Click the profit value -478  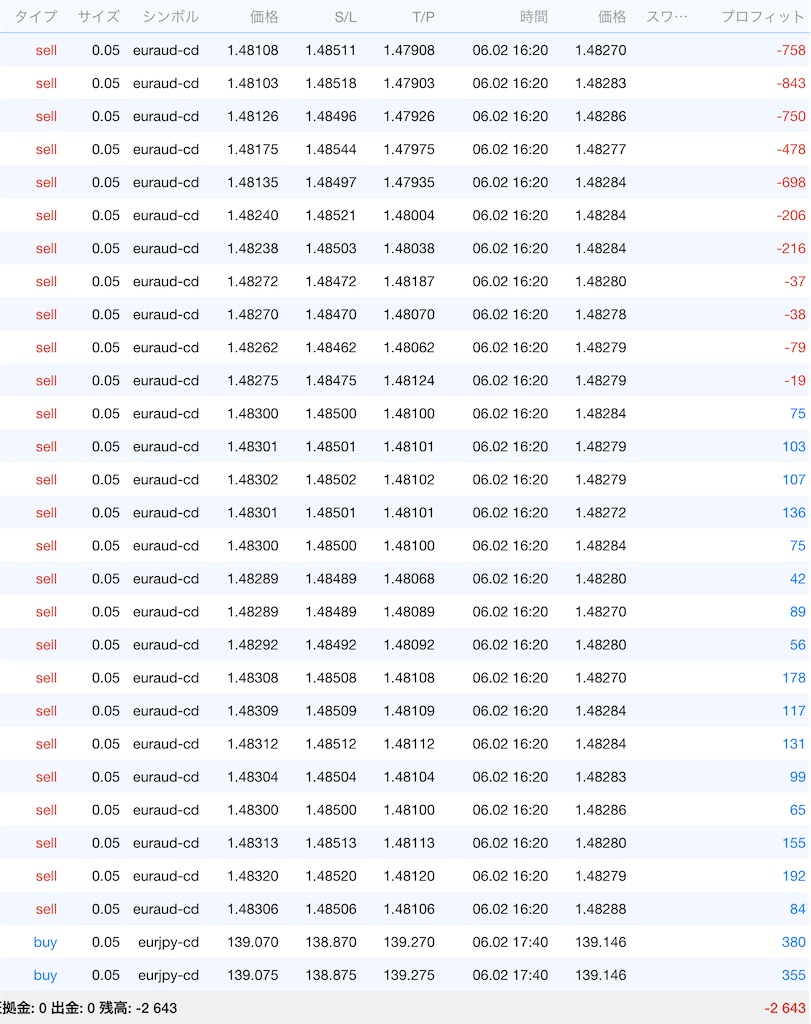[x=791, y=150]
